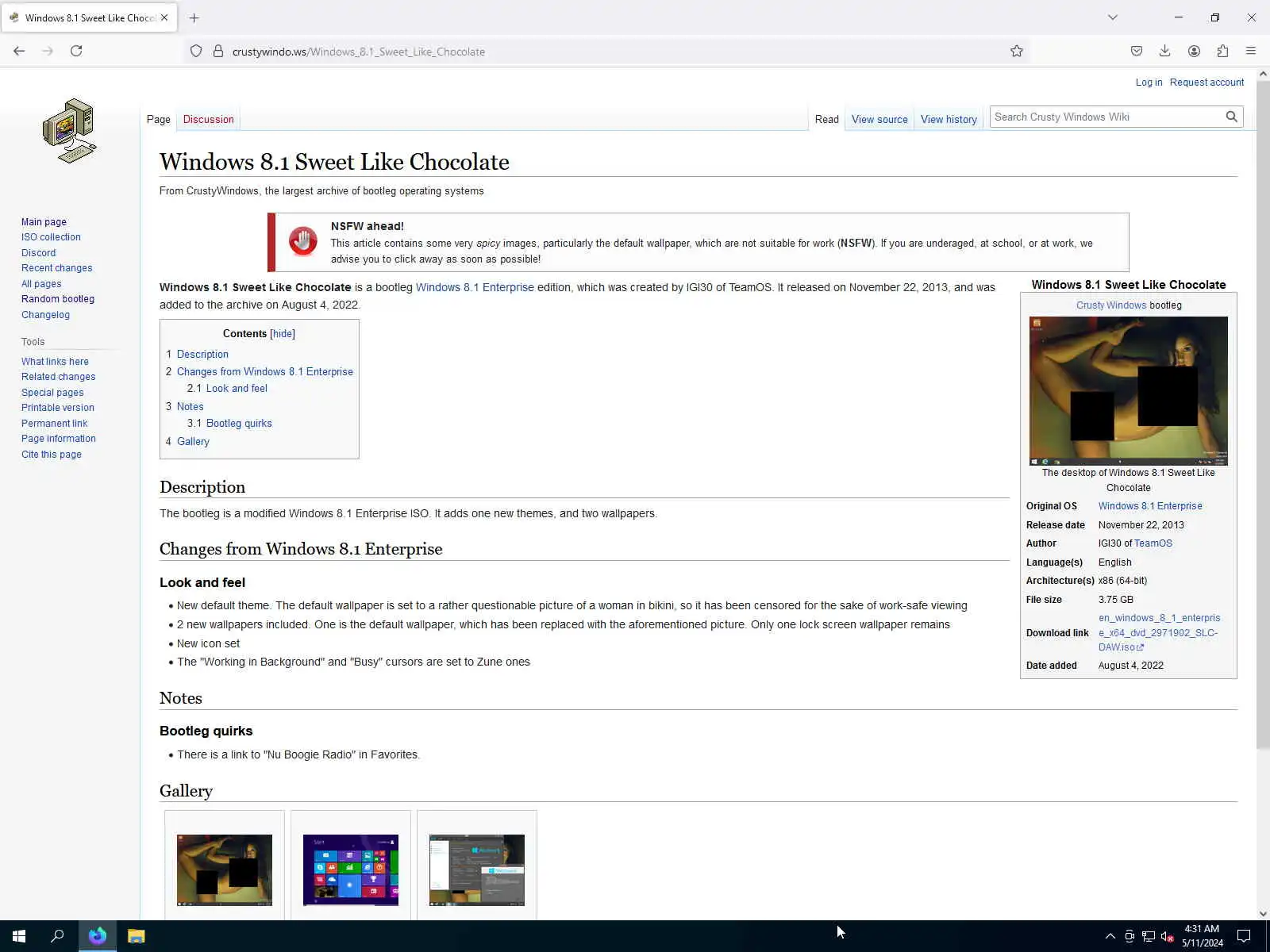The image size is (1270, 952).
Task: Select the Read tab
Action: point(826,119)
